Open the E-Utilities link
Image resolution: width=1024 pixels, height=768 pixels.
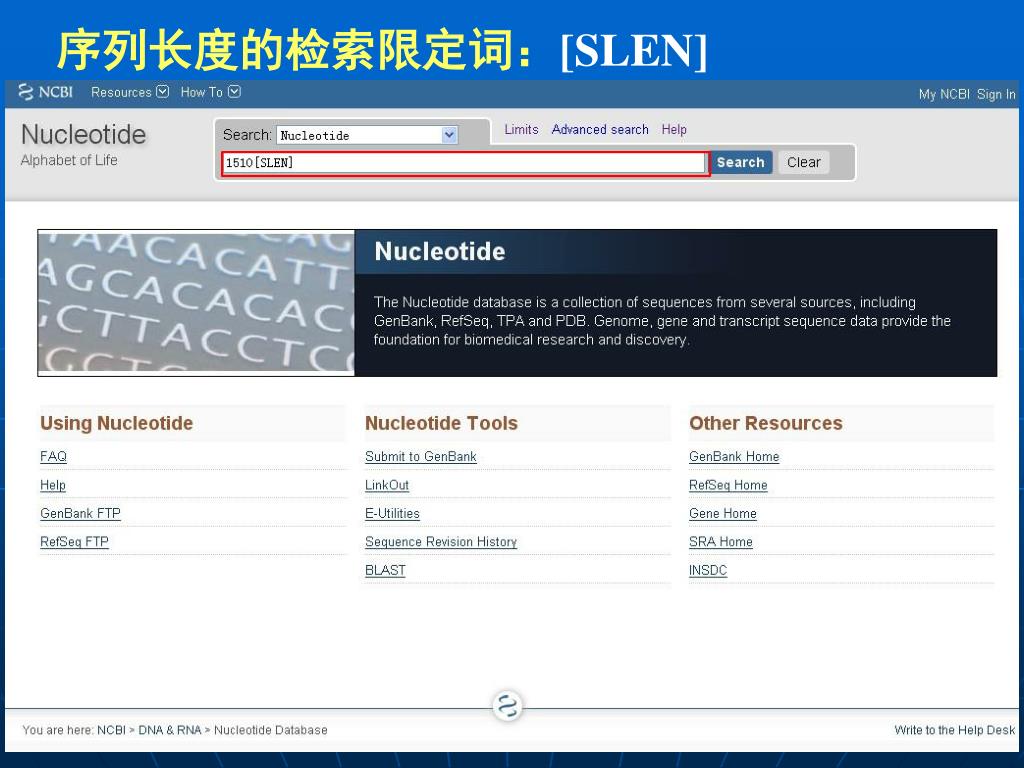coord(392,513)
